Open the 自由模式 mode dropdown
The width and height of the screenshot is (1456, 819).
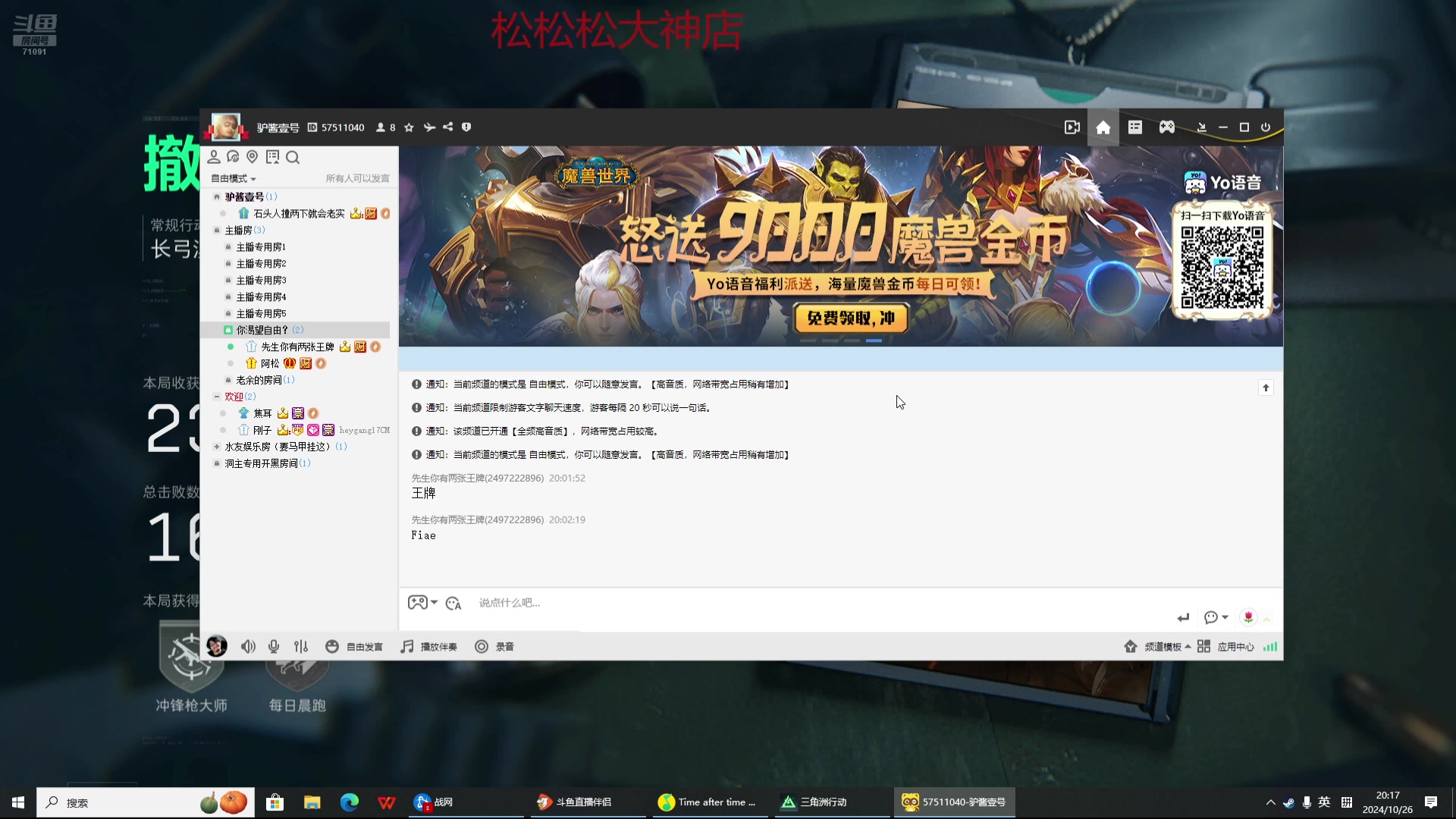234,179
